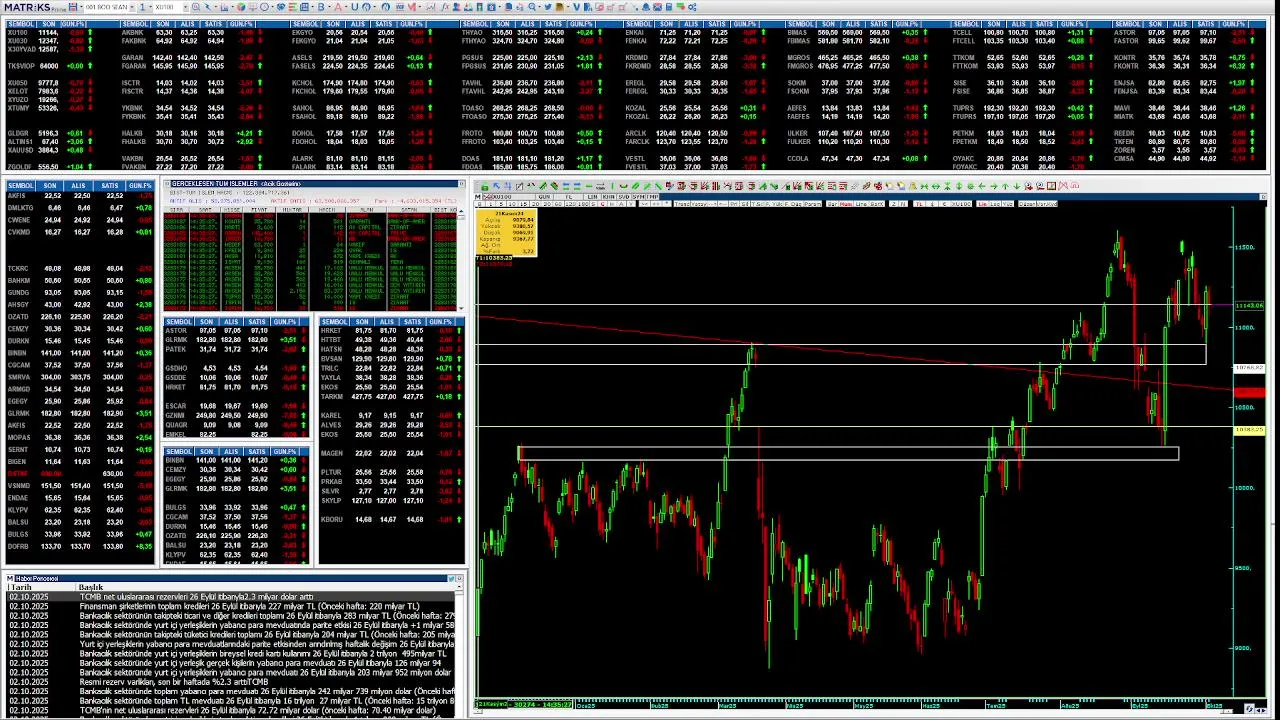1280x720 pixels.
Task: Select the 60 minute period button
Action: 558,204
